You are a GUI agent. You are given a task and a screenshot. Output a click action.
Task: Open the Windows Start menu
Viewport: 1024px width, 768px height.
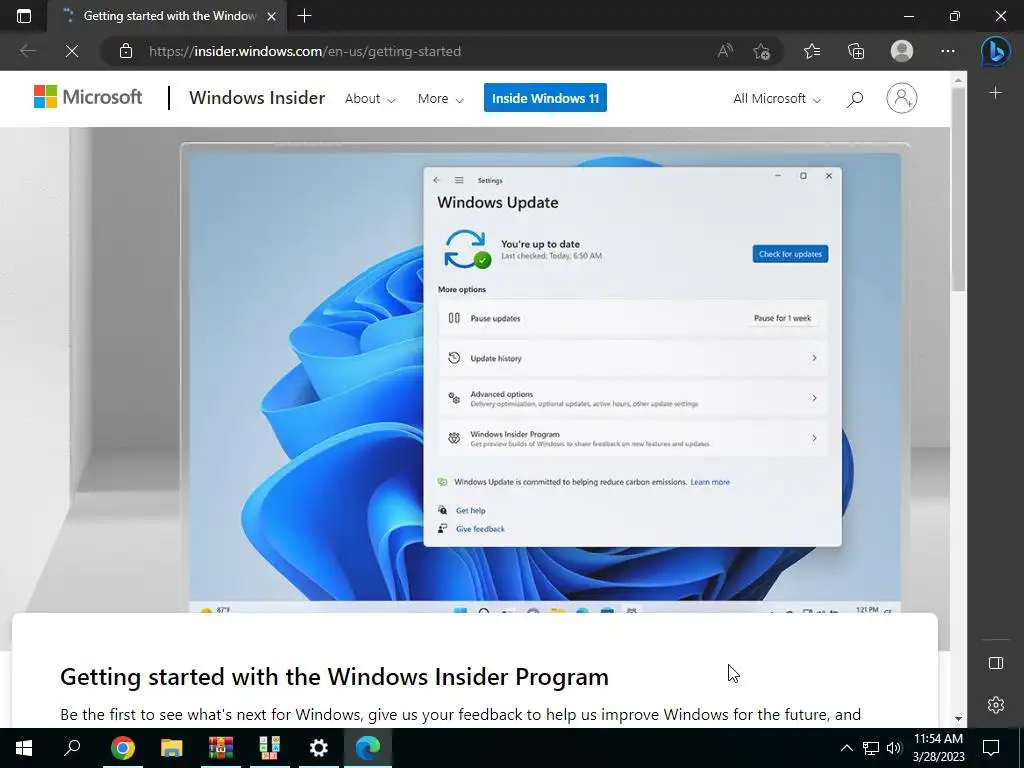point(24,748)
